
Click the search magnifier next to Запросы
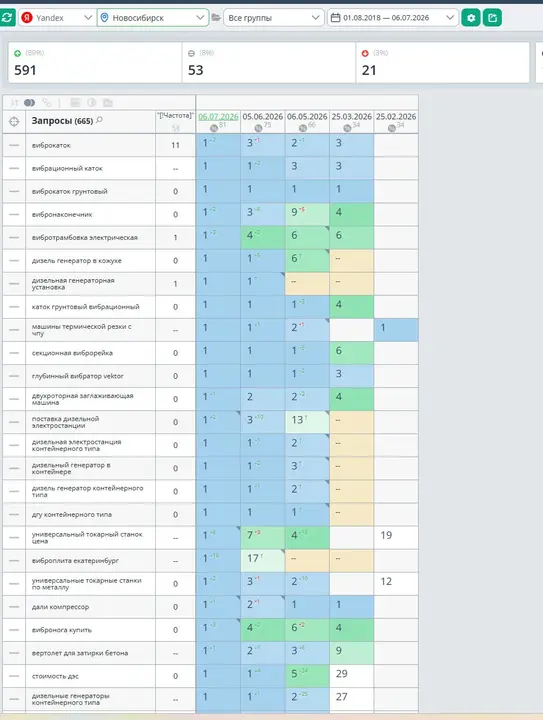point(99,120)
